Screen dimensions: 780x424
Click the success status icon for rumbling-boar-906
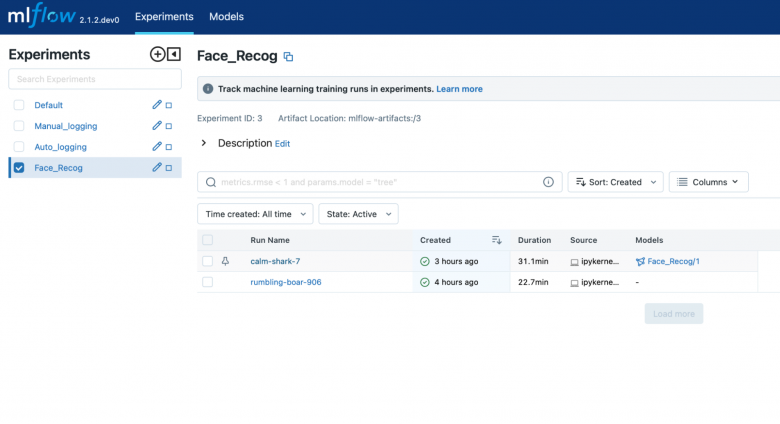point(425,282)
